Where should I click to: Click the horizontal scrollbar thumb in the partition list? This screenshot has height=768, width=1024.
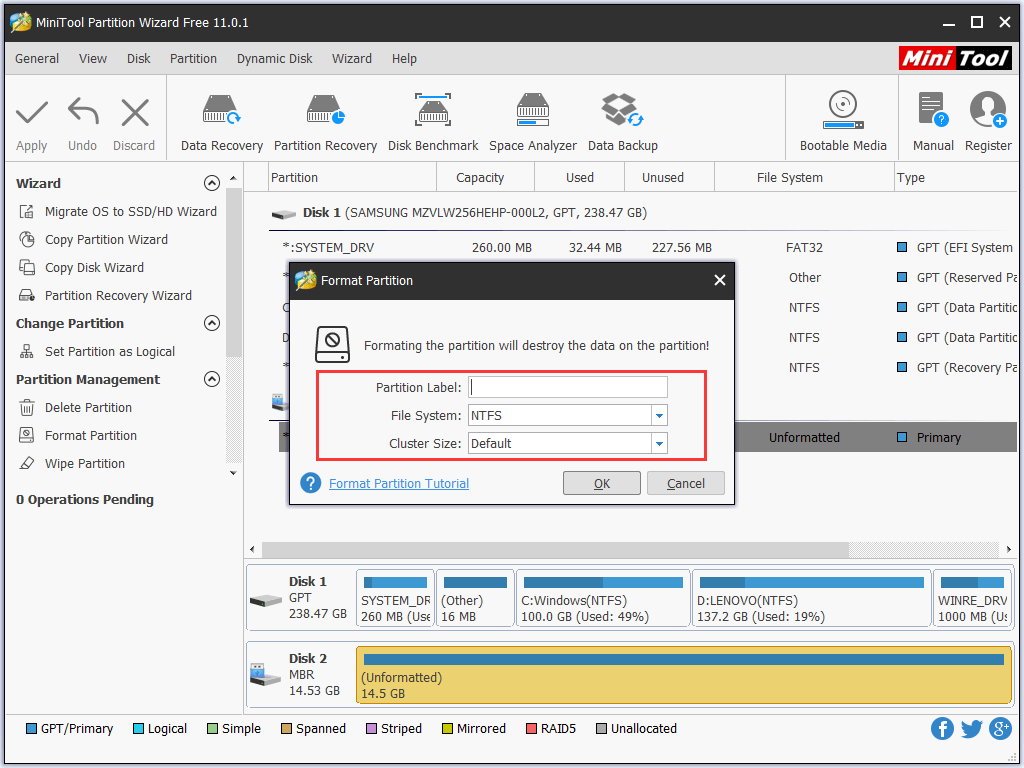pos(555,549)
